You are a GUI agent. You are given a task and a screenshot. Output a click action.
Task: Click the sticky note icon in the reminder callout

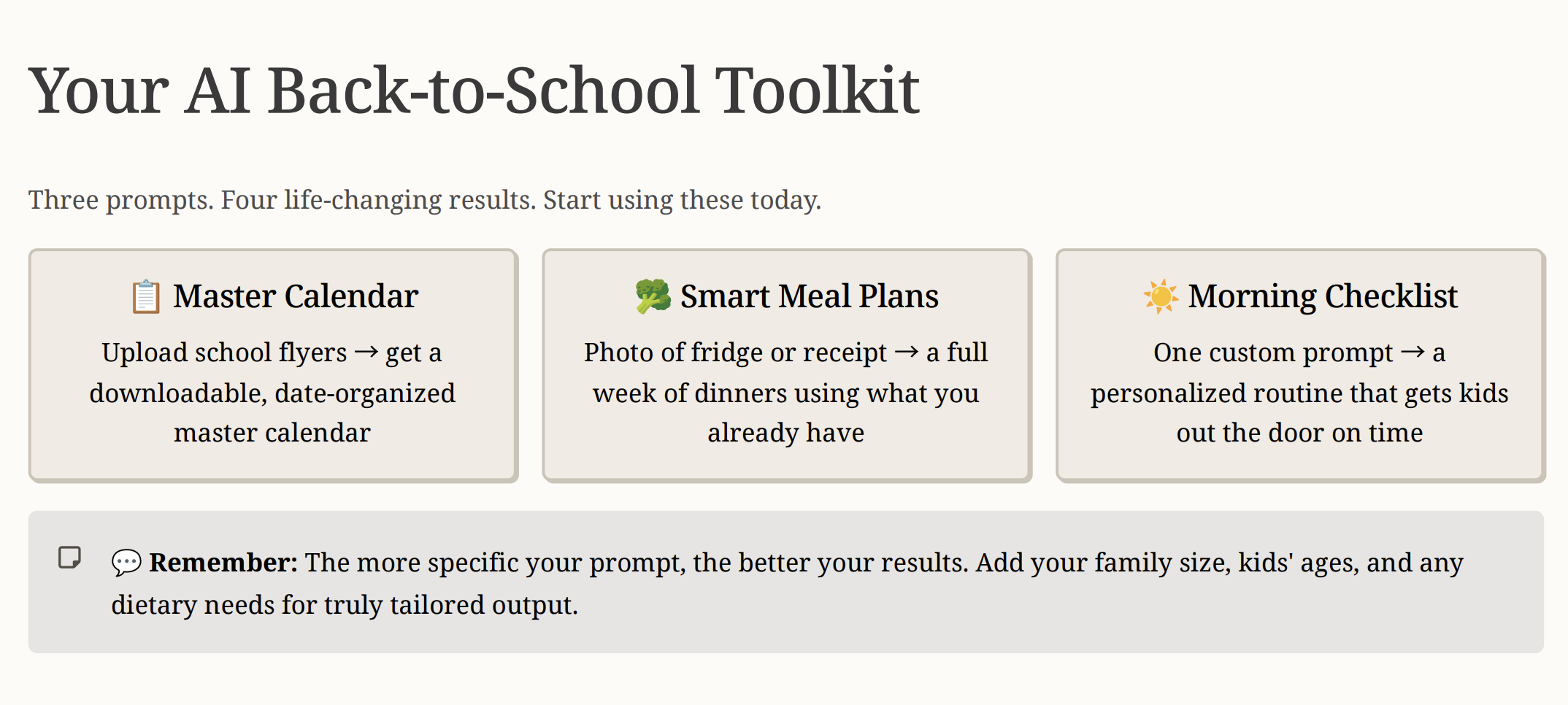pyautogui.click(x=70, y=558)
